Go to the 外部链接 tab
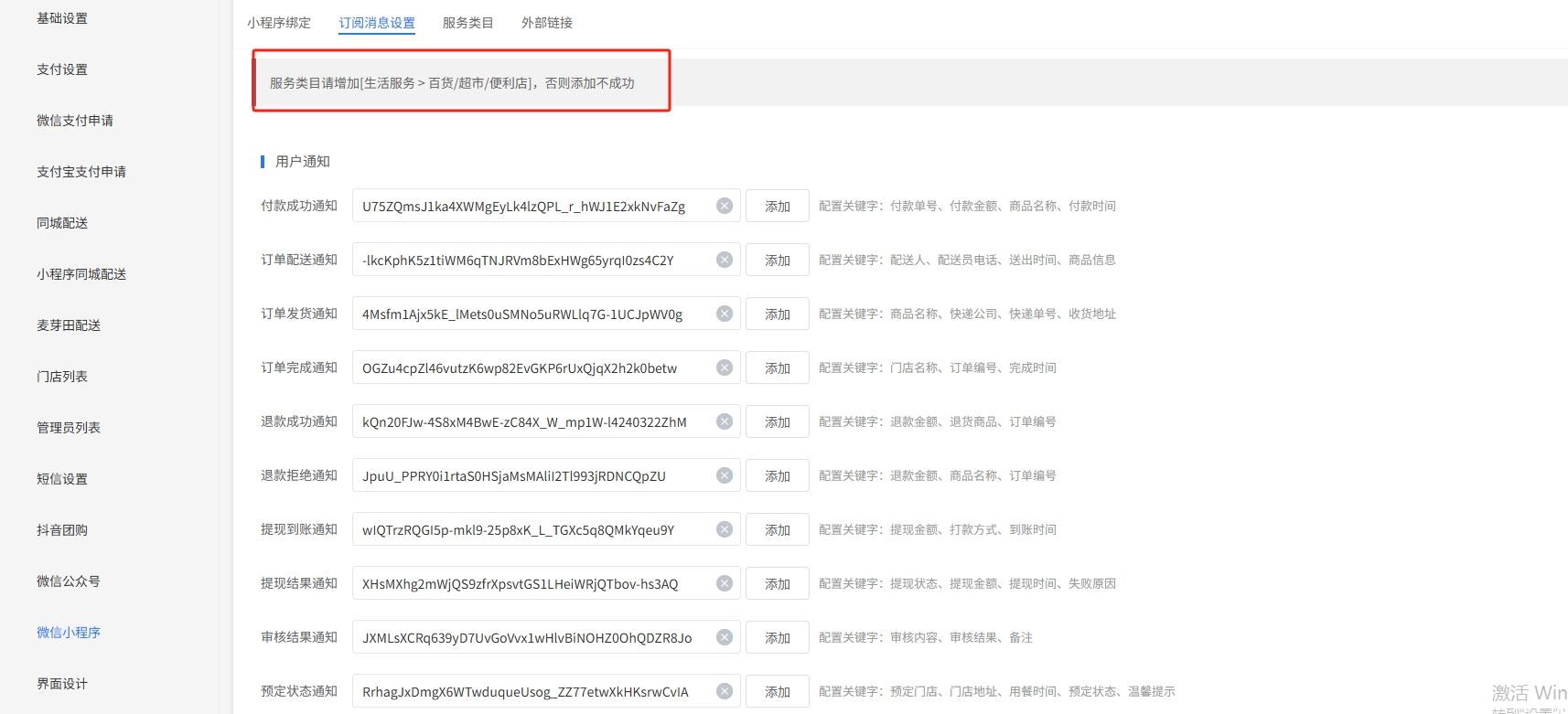Screen dimensions: 1568x714 (x=546, y=23)
